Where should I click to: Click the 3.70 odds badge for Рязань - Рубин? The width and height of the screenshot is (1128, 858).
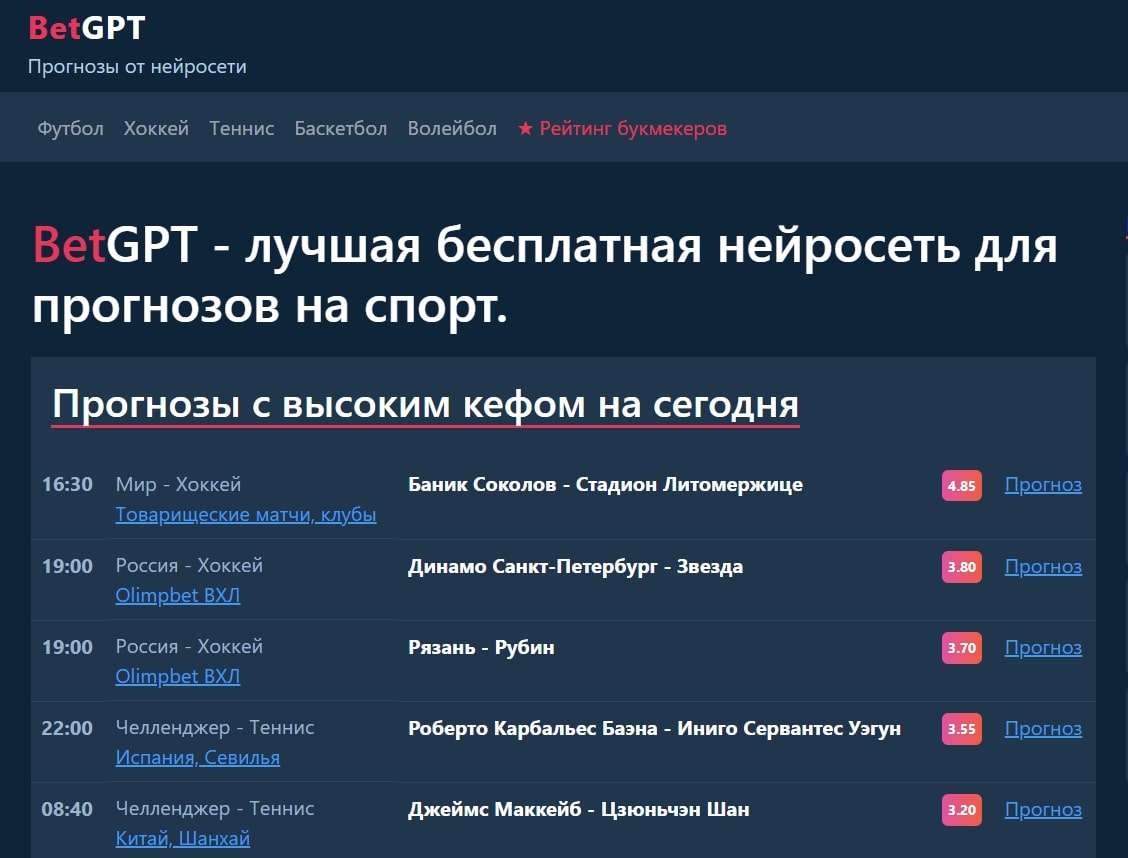tap(961, 648)
